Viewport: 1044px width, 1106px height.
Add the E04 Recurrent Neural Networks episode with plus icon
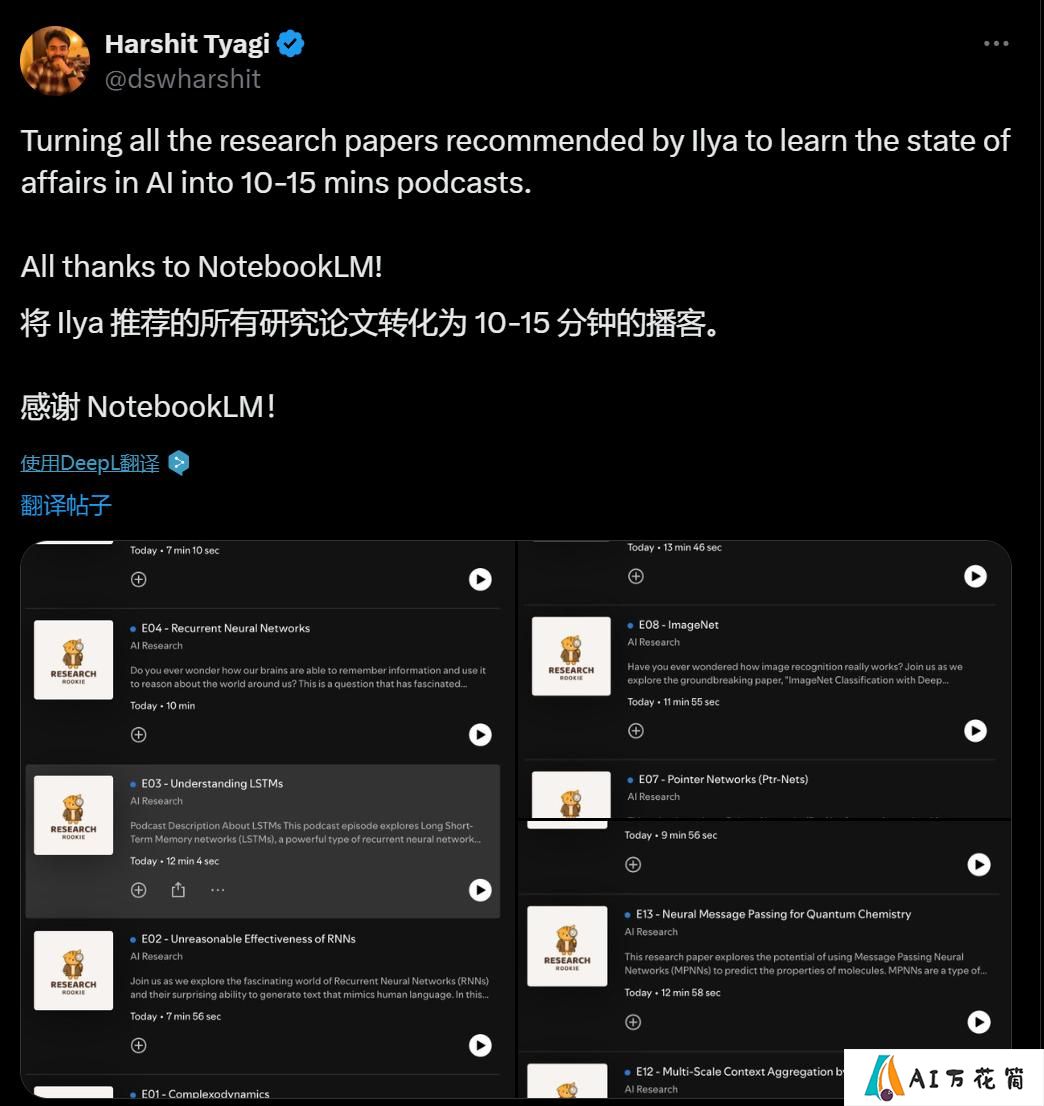pos(139,735)
